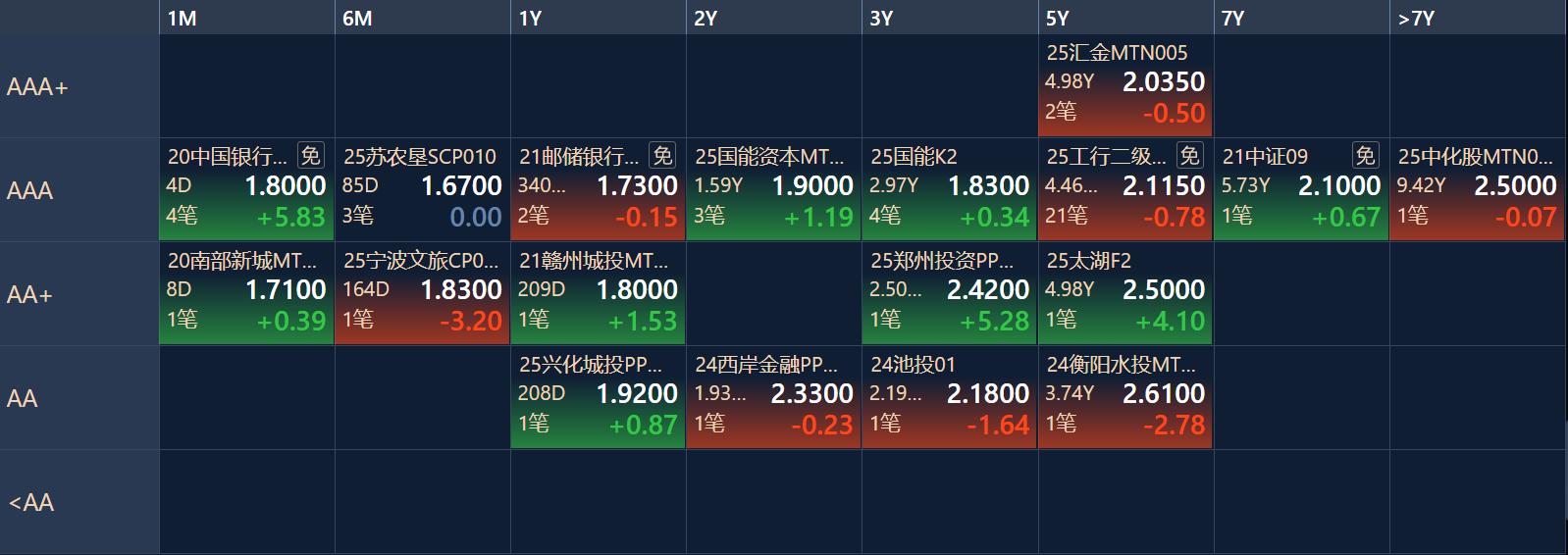Open the 25宁波文旅CP0 bond name
The height and width of the screenshot is (555, 1568).
pos(421,261)
